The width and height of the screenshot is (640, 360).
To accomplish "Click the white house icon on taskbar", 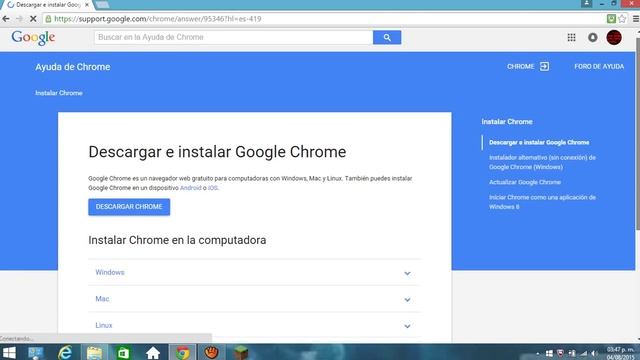I will click(153, 353).
